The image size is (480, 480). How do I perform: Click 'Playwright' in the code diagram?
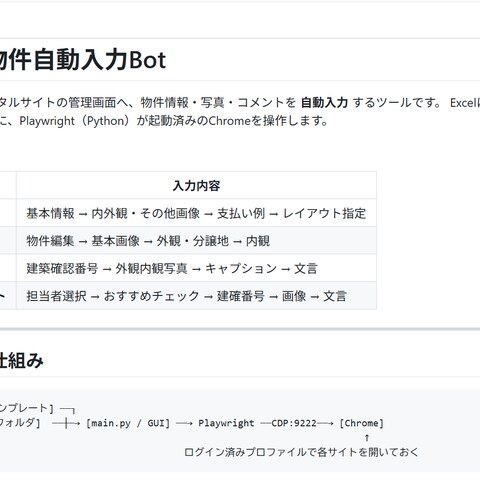pos(226,423)
